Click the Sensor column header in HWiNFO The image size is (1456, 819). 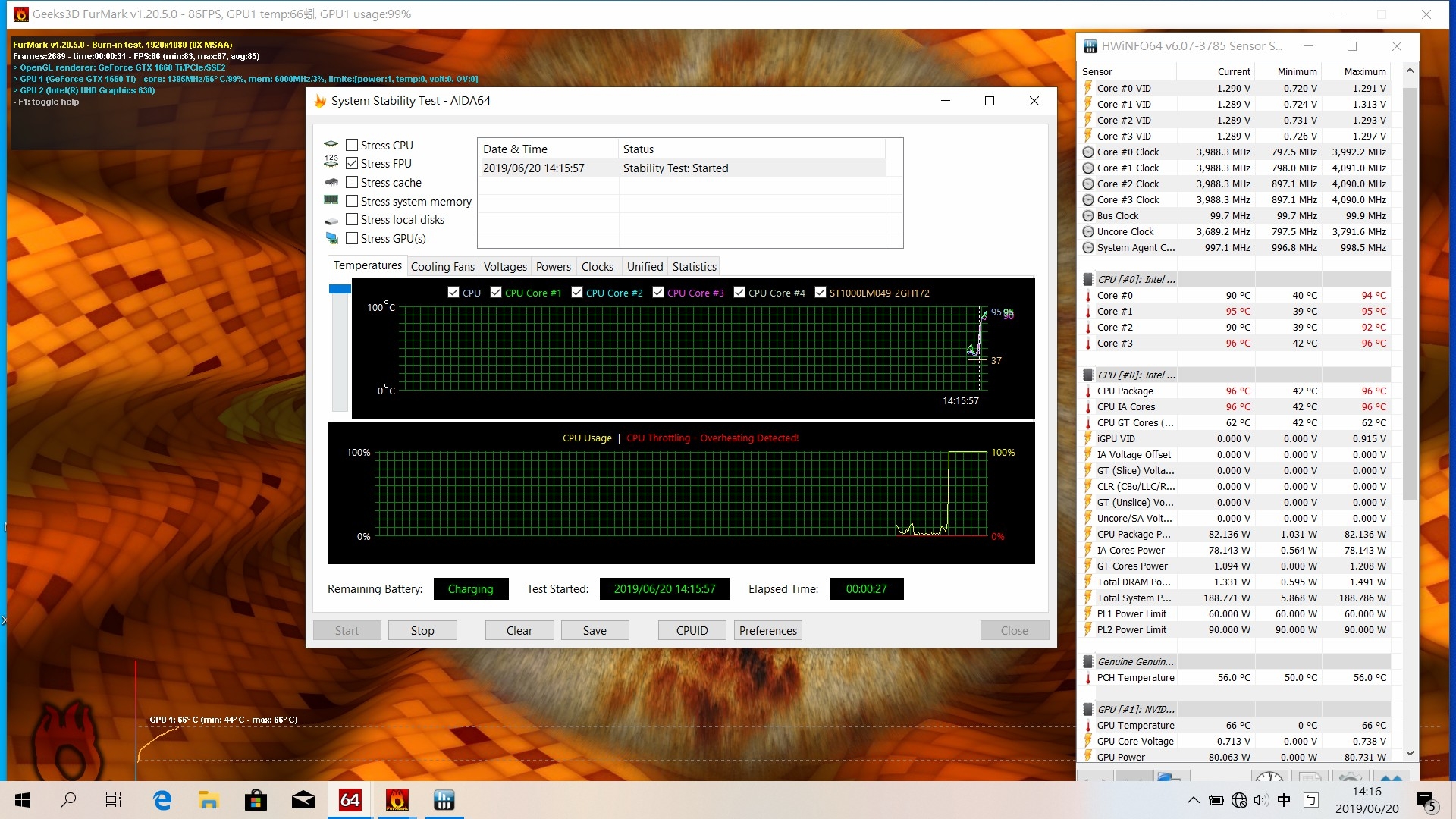point(1127,71)
